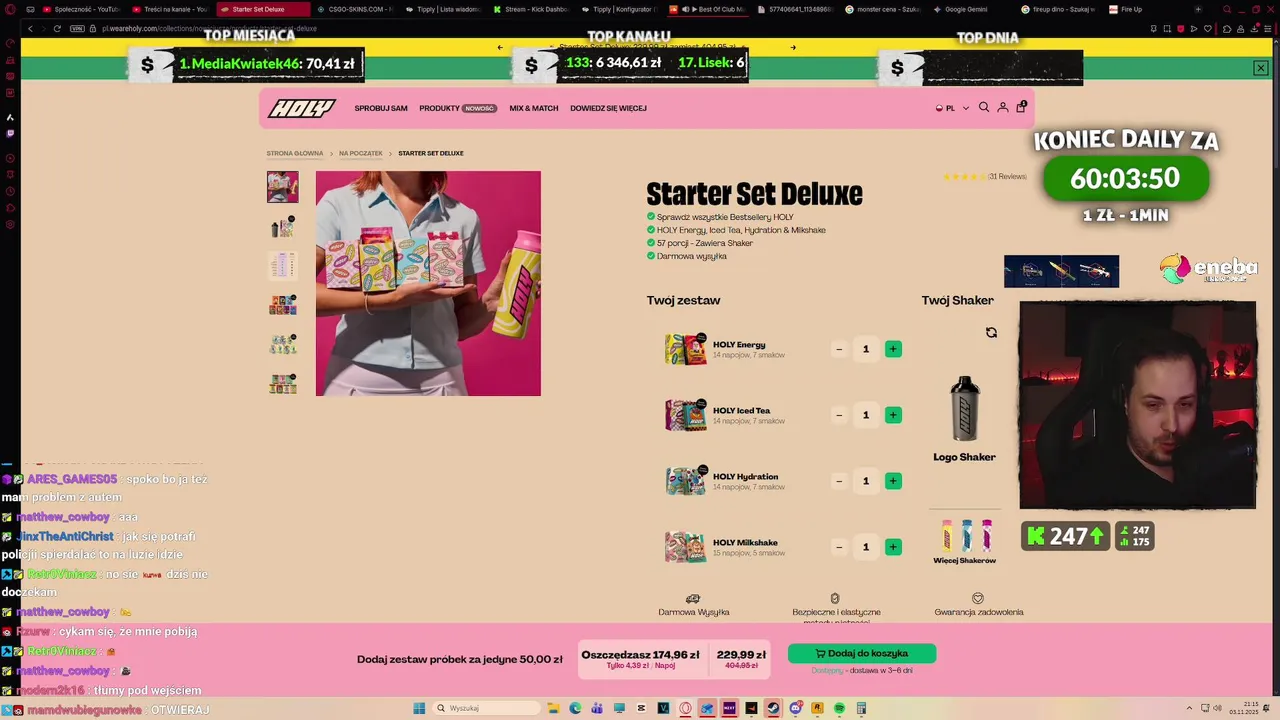Open Microsoft Edge from taskbar
This screenshot has width=1280, height=720.
coord(575,708)
